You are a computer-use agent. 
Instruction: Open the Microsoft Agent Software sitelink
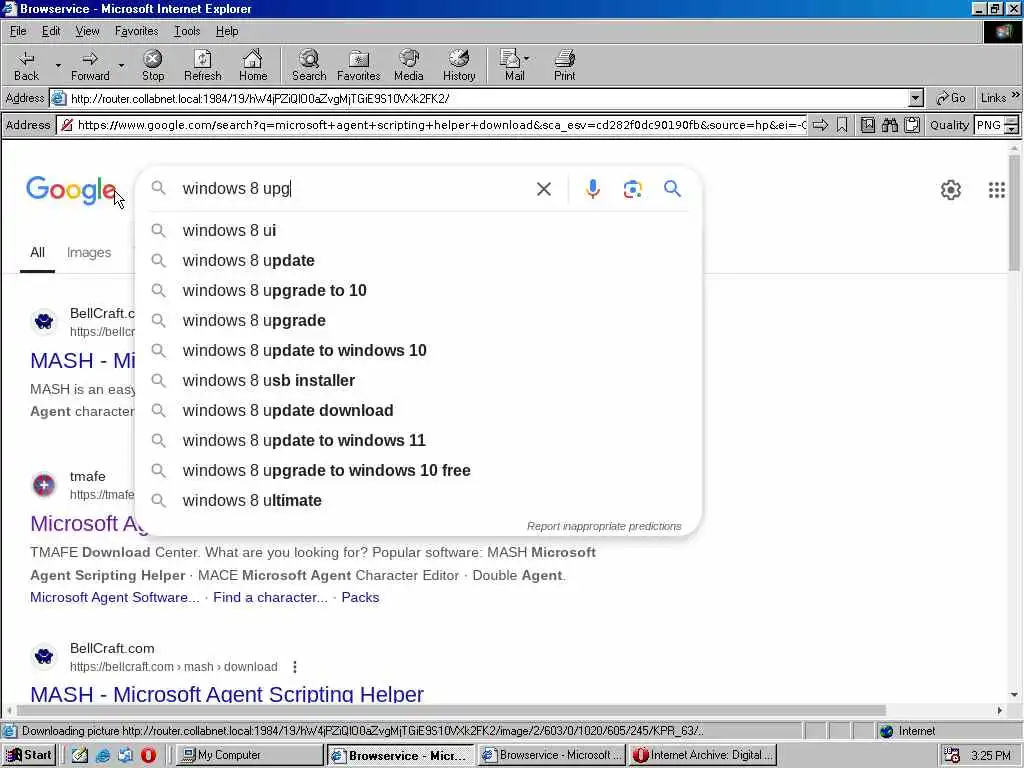(x=115, y=598)
